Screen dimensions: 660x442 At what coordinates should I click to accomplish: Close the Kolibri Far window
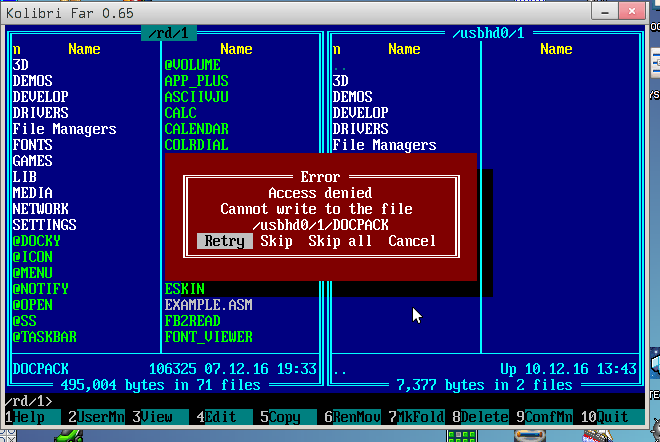point(642,10)
